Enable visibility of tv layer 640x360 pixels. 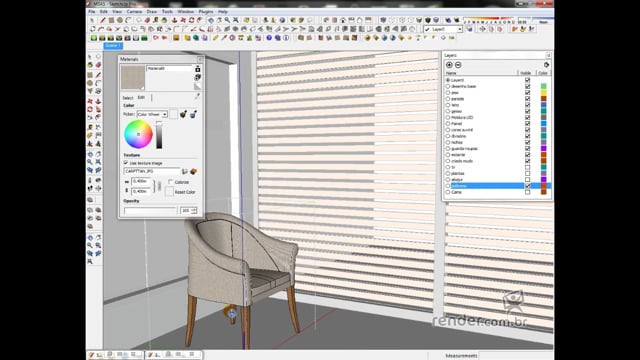click(x=528, y=167)
